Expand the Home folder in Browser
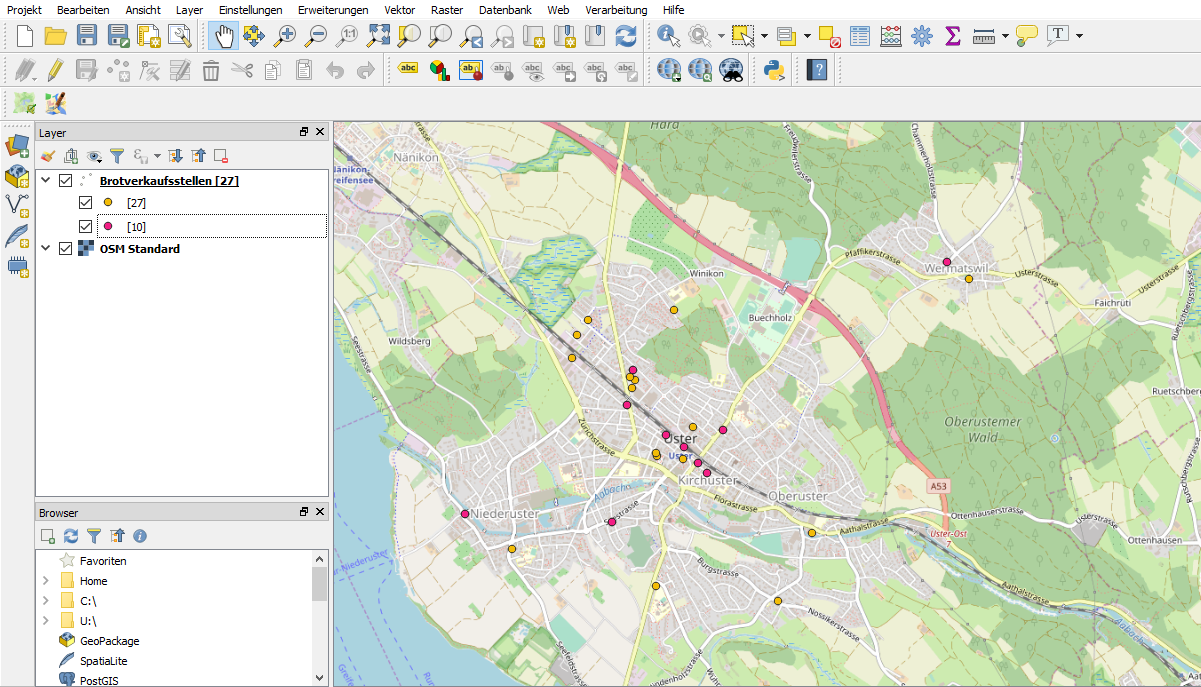Image resolution: width=1201 pixels, height=687 pixels. (x=45, y=581)
